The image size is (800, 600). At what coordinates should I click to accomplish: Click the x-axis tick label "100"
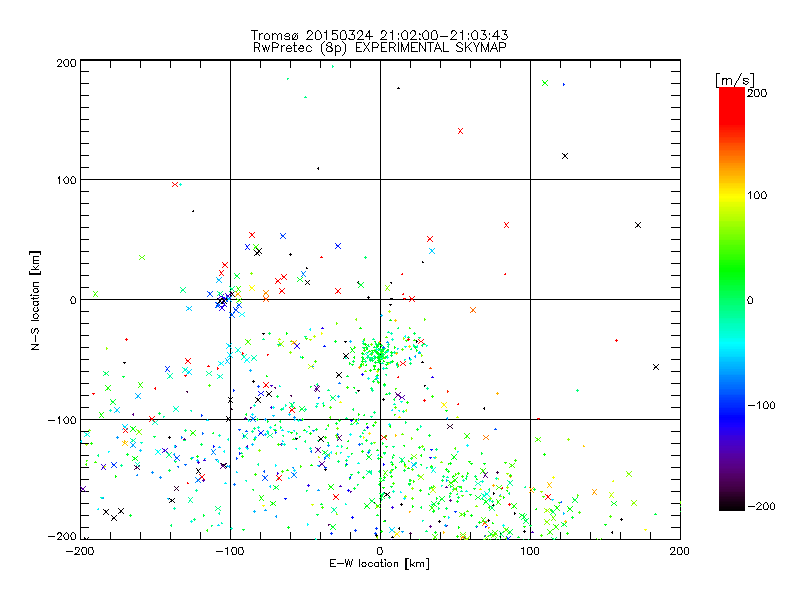click(x=530, y=551)
